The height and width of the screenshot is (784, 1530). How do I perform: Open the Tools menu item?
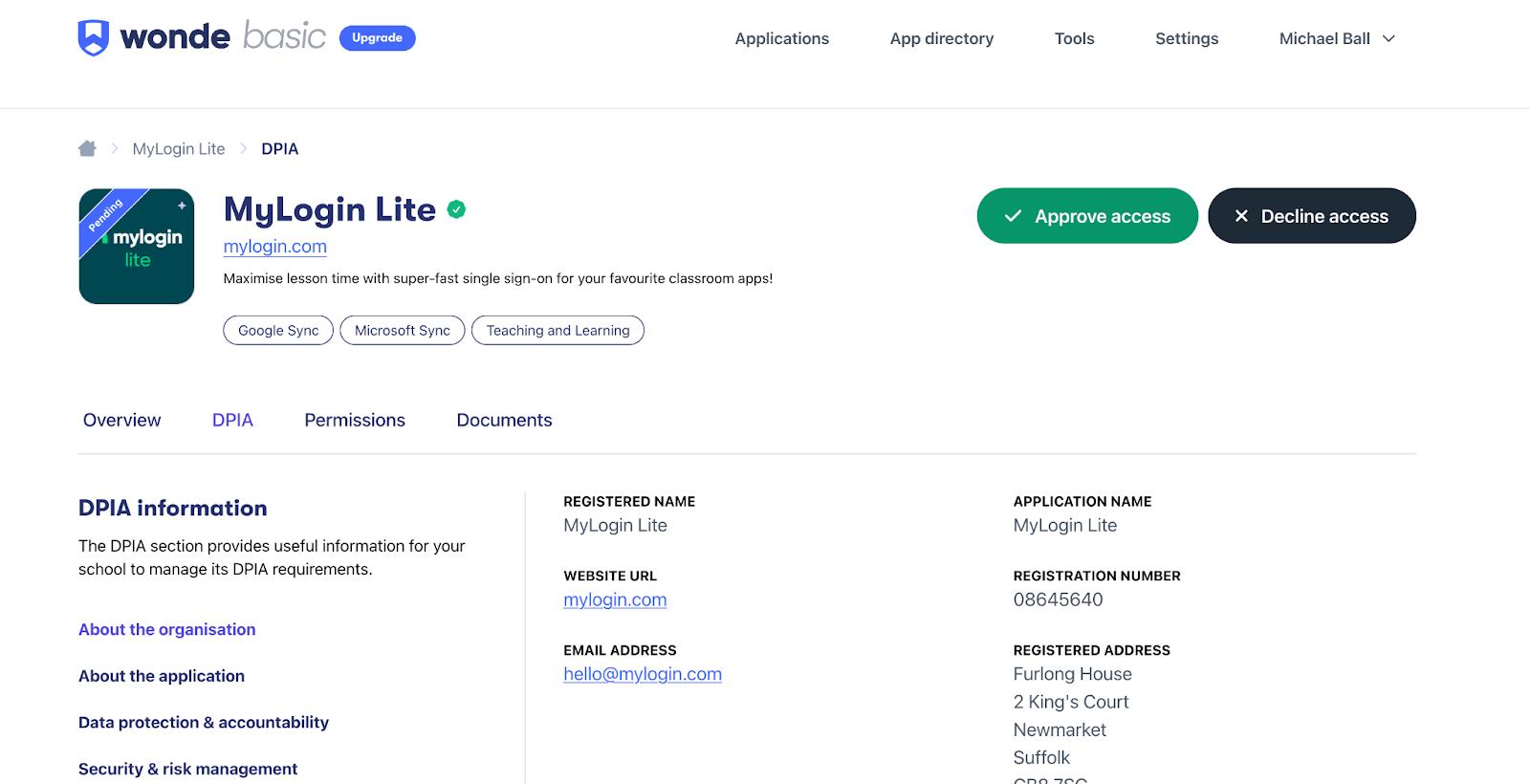point(1074,38)
